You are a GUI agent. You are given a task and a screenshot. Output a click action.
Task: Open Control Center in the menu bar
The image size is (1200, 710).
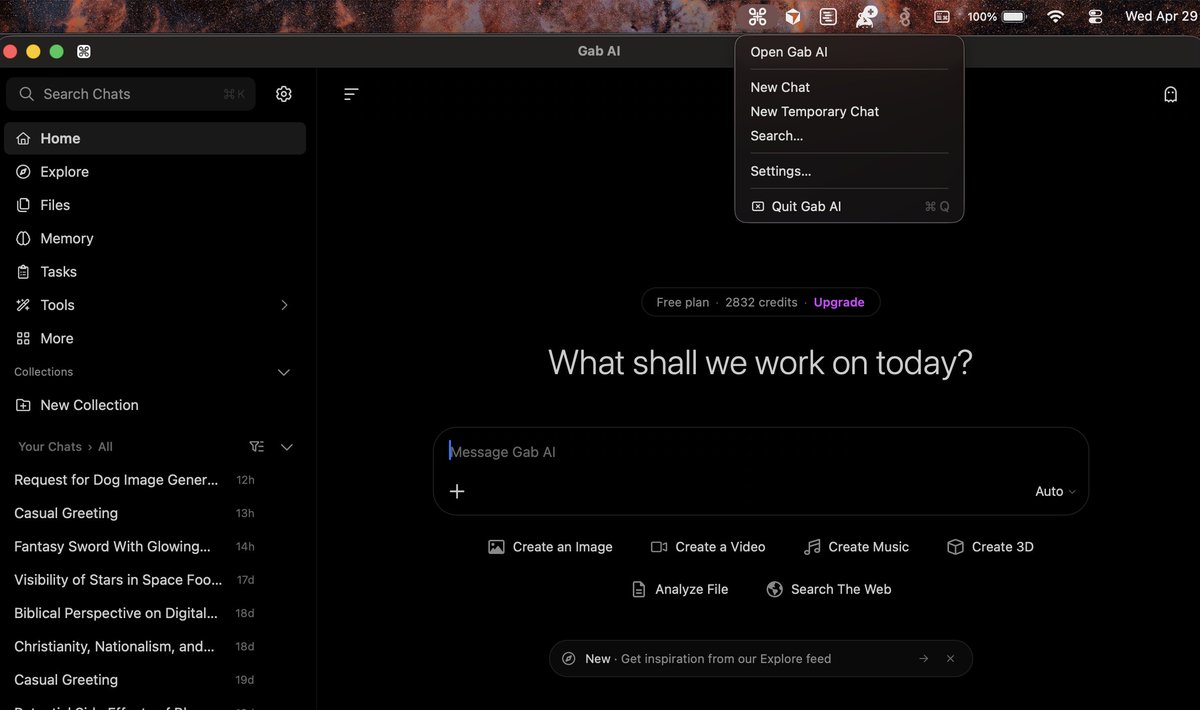coord(1095,16)
